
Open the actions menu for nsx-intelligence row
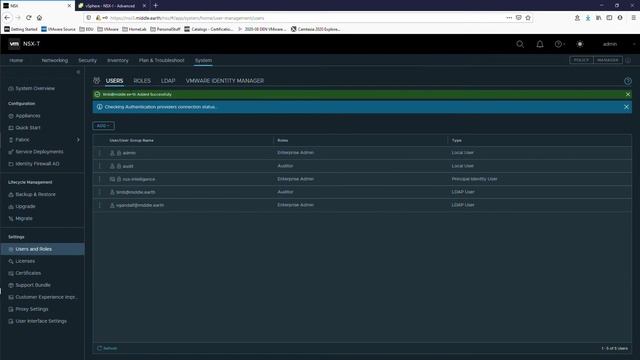100,179
